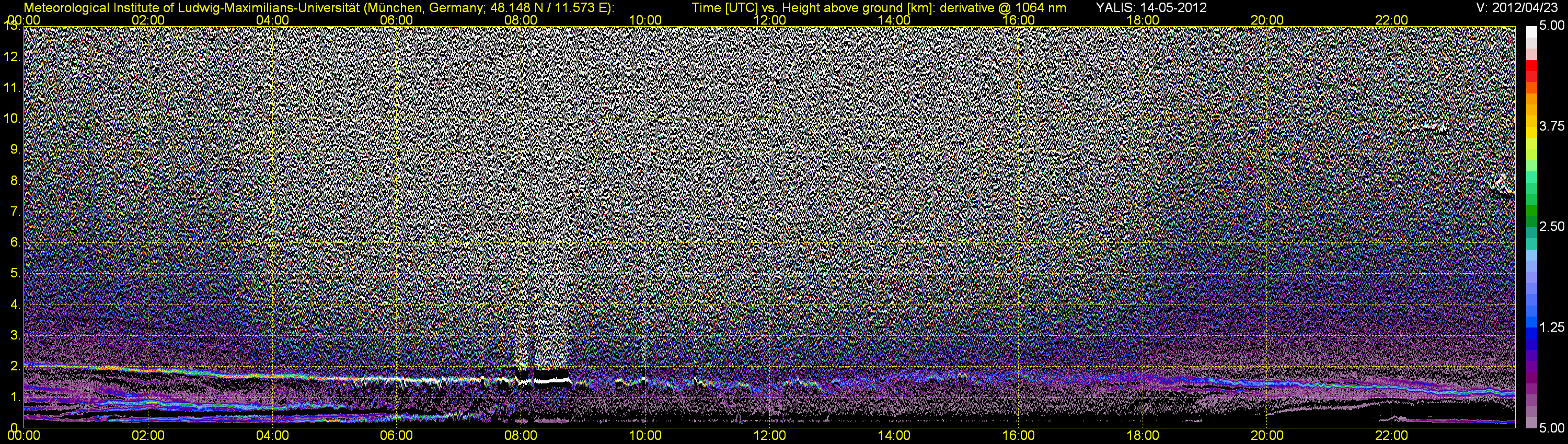Viewport: 1568px width, 444px height.
Task: Click the bright white cloud layer near 08:30
Action: pos(551,380)
